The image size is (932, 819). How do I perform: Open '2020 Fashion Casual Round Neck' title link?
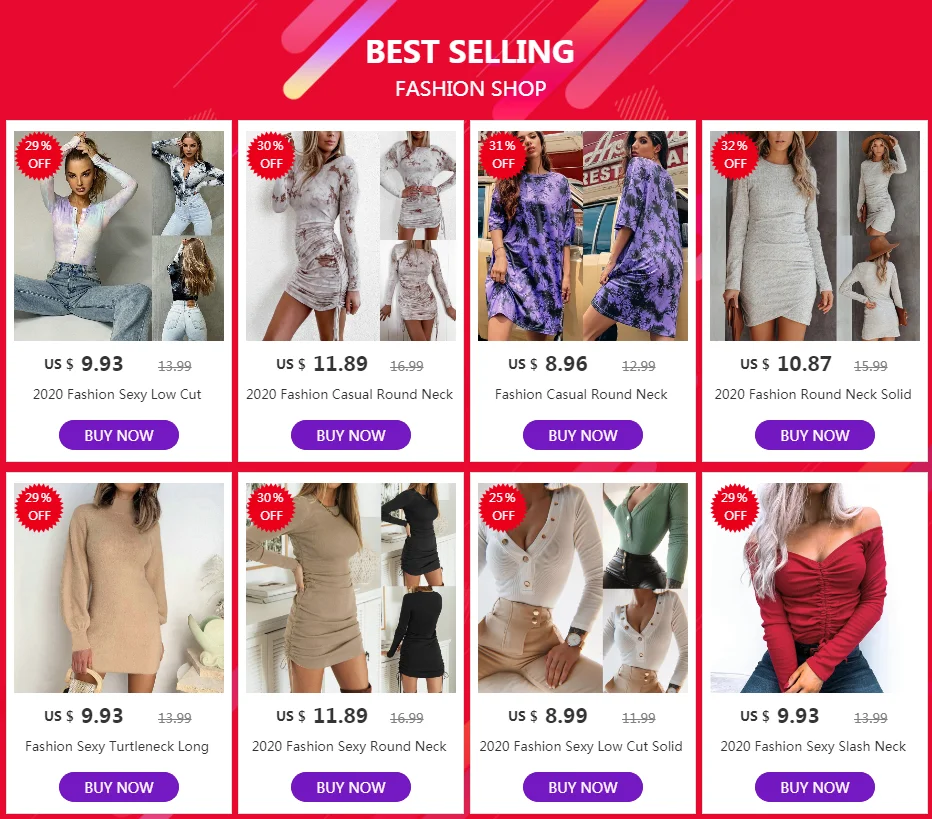350,394
